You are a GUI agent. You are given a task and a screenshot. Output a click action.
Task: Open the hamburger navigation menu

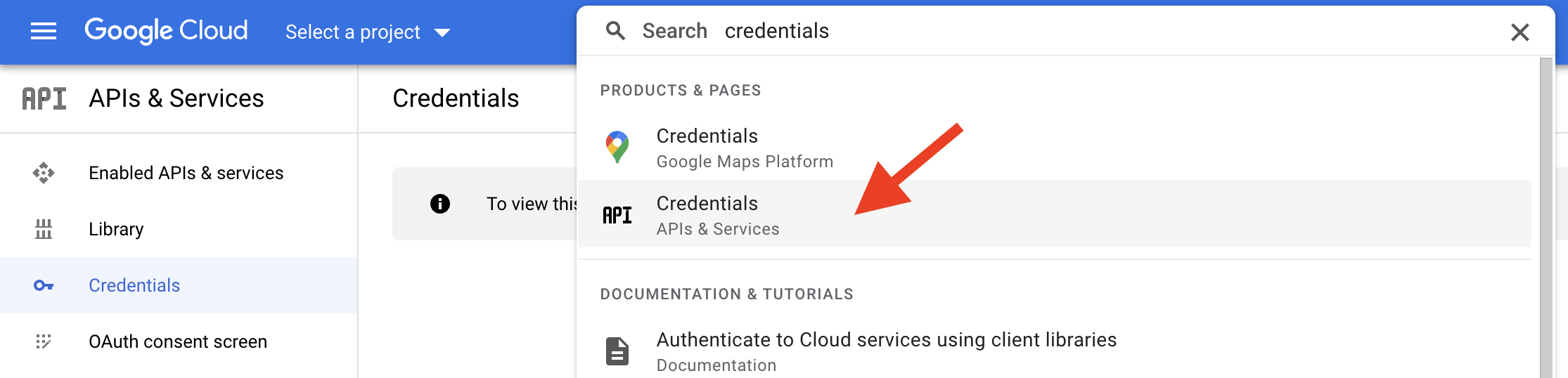click(x=44, y=32)
